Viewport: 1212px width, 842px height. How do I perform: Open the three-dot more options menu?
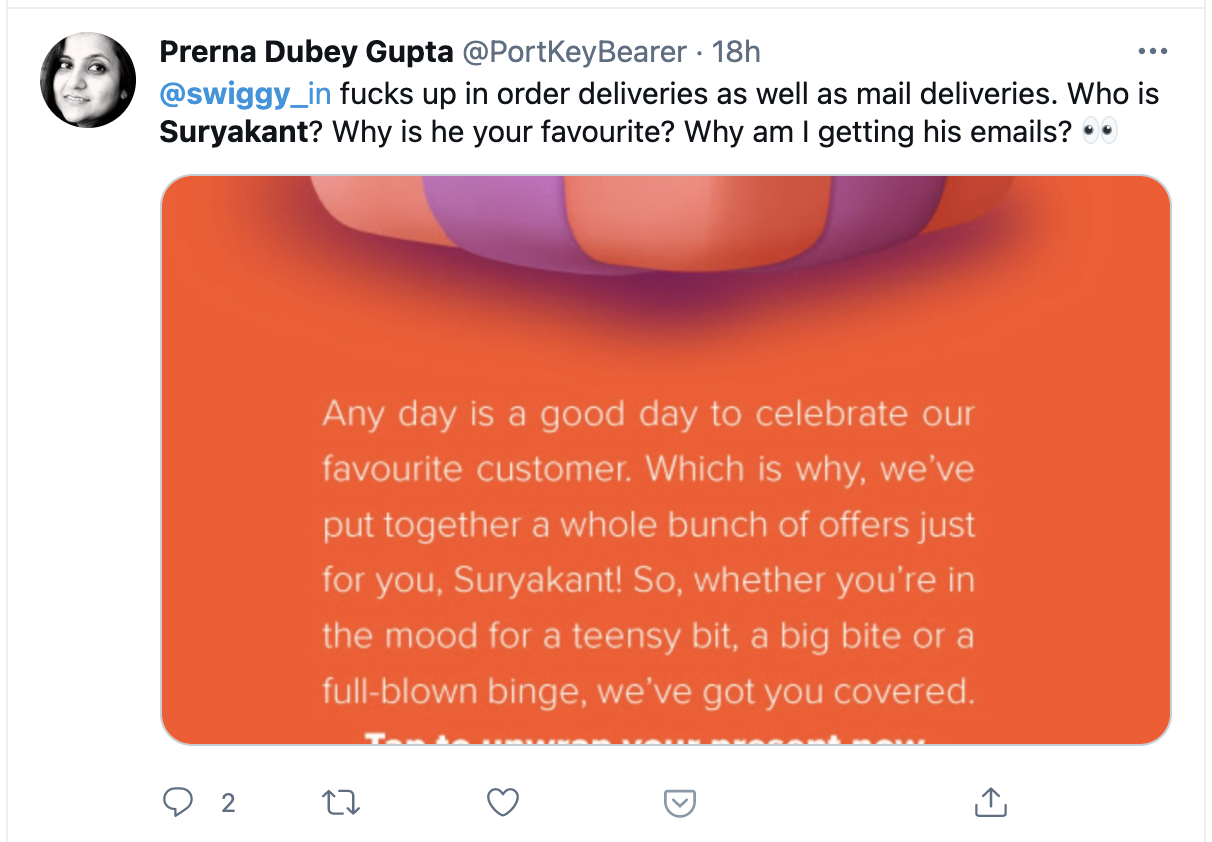pos(1153,52)
